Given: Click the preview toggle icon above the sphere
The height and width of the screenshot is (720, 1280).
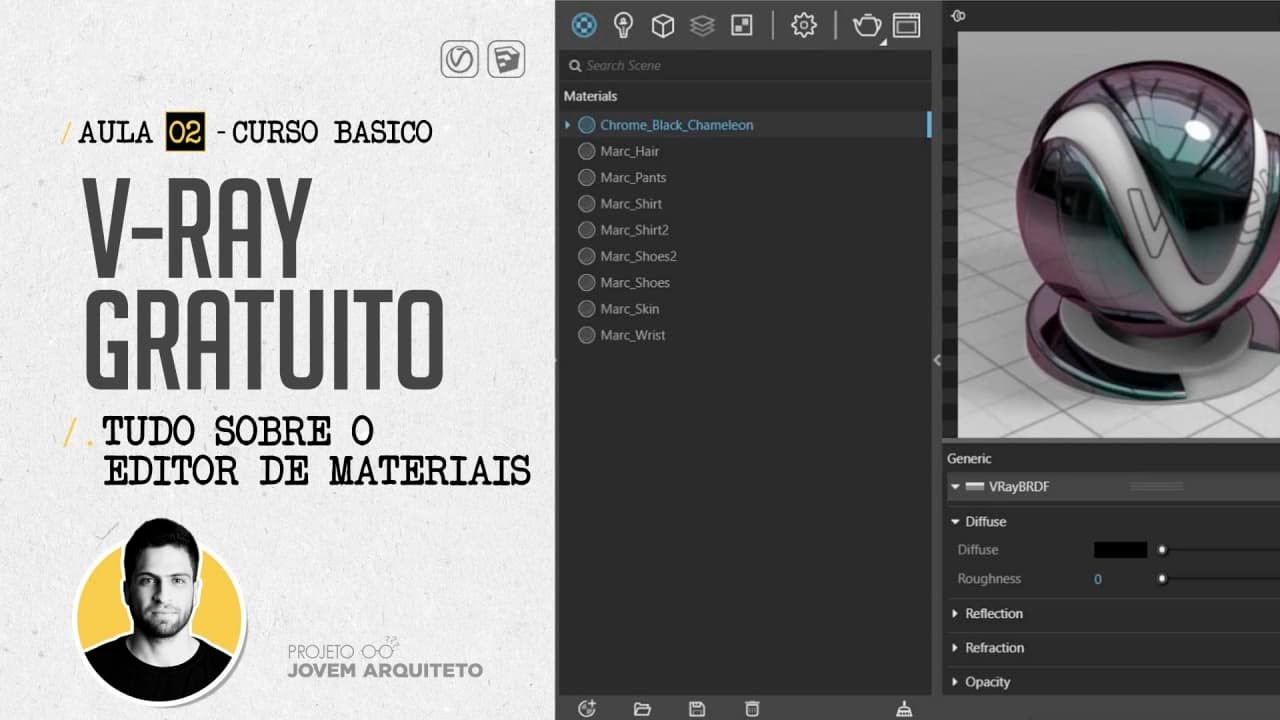Looking at the screenshot, I should pyautogui.click(x=958, y=16).
